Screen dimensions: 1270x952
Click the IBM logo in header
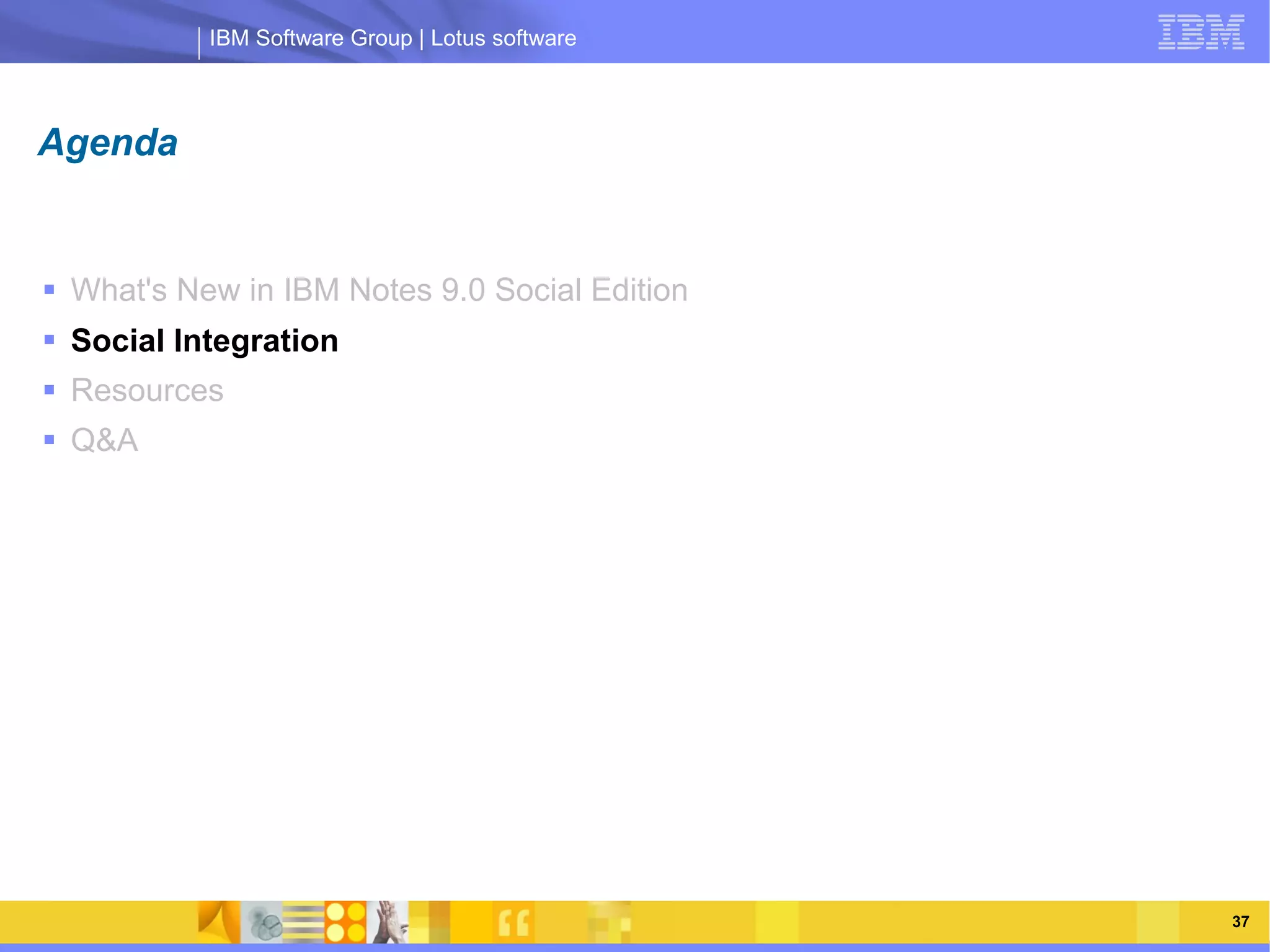(1201, 32)
